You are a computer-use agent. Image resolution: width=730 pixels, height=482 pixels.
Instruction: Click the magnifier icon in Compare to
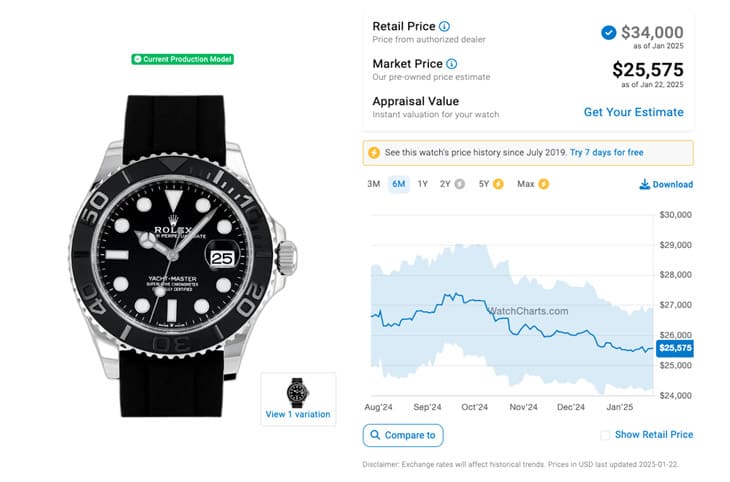pos(375,435)
